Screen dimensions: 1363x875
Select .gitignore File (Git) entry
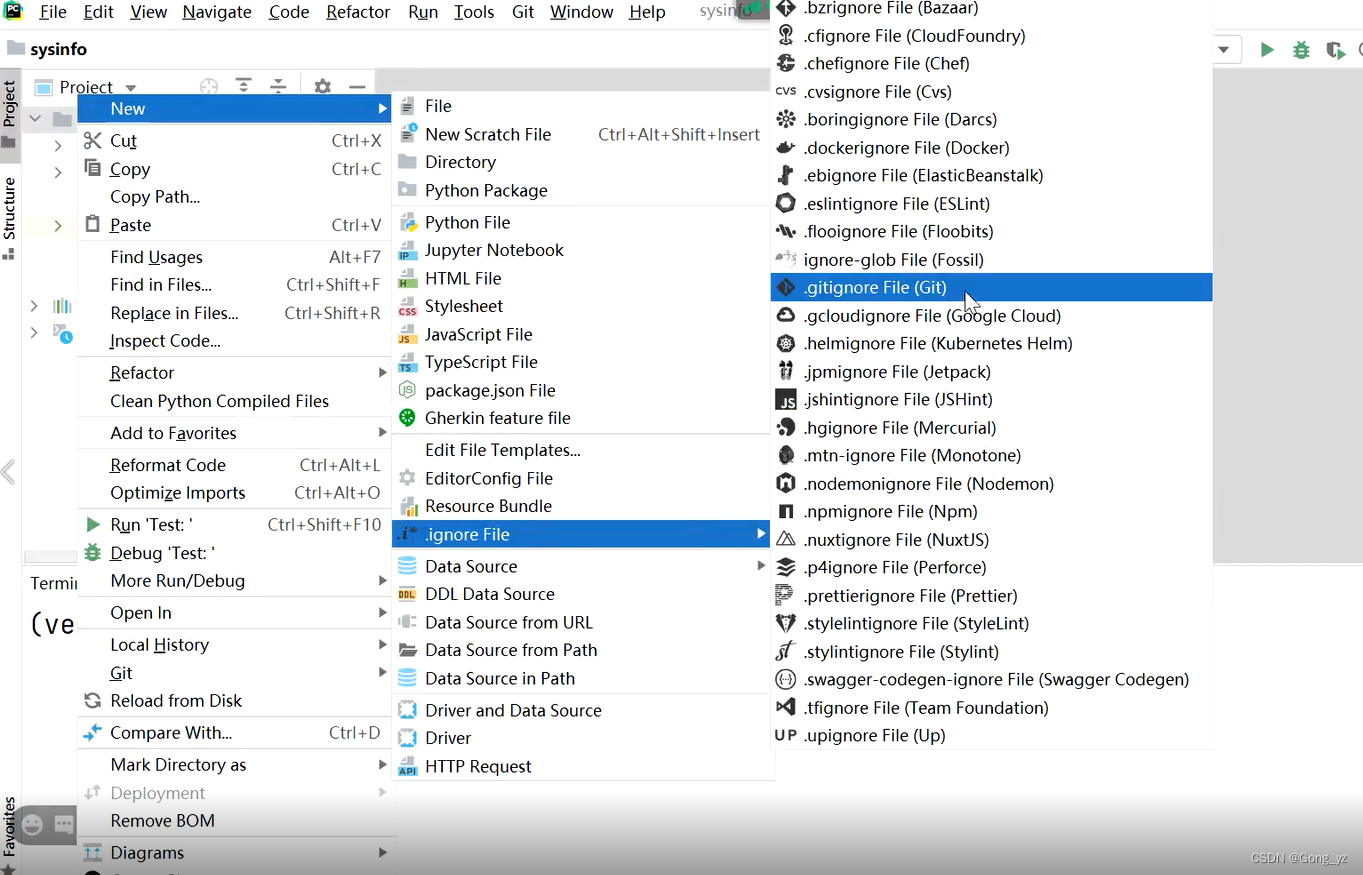pyautogui.click(x=991, y=287)
